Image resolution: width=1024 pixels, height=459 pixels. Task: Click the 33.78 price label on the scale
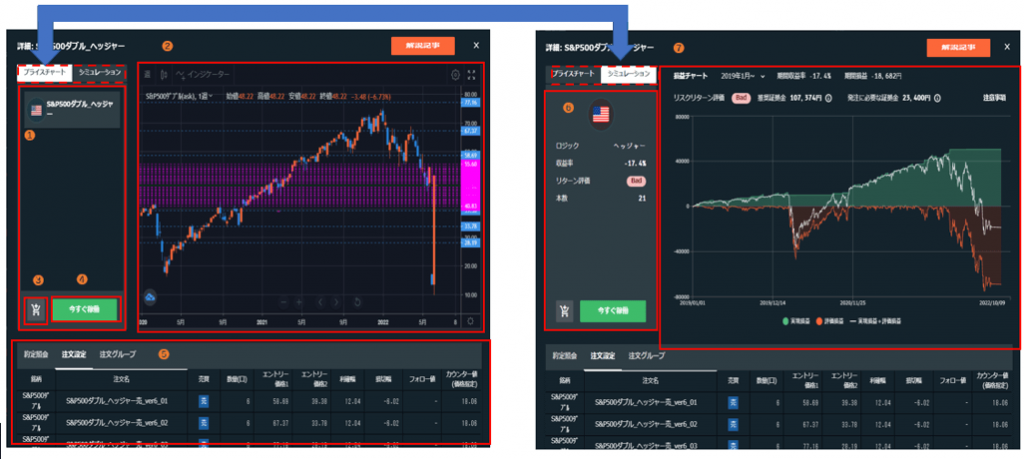(x=471, y=226)
